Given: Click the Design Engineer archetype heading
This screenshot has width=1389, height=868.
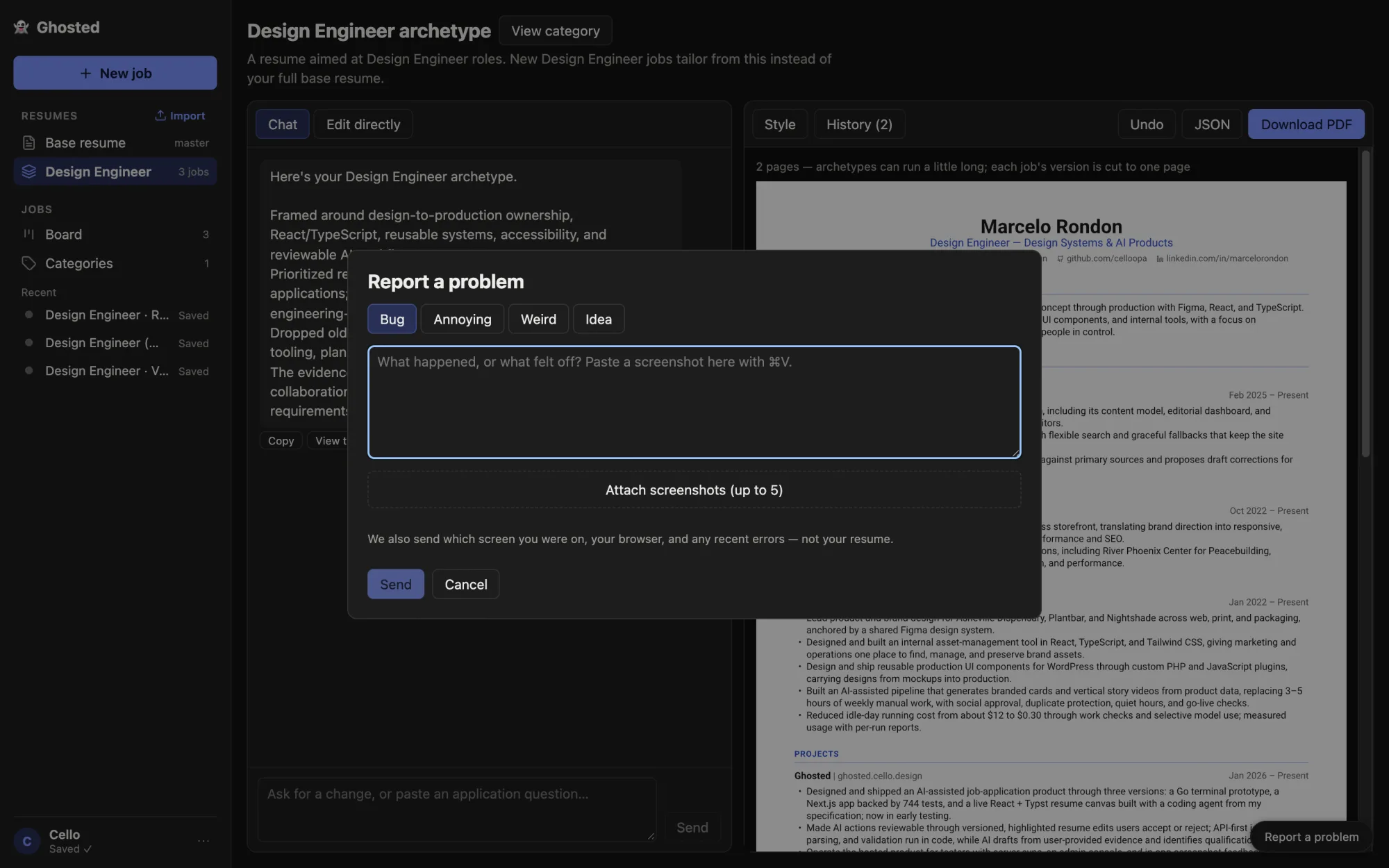Looking at the screenshot, I should 369,31.
